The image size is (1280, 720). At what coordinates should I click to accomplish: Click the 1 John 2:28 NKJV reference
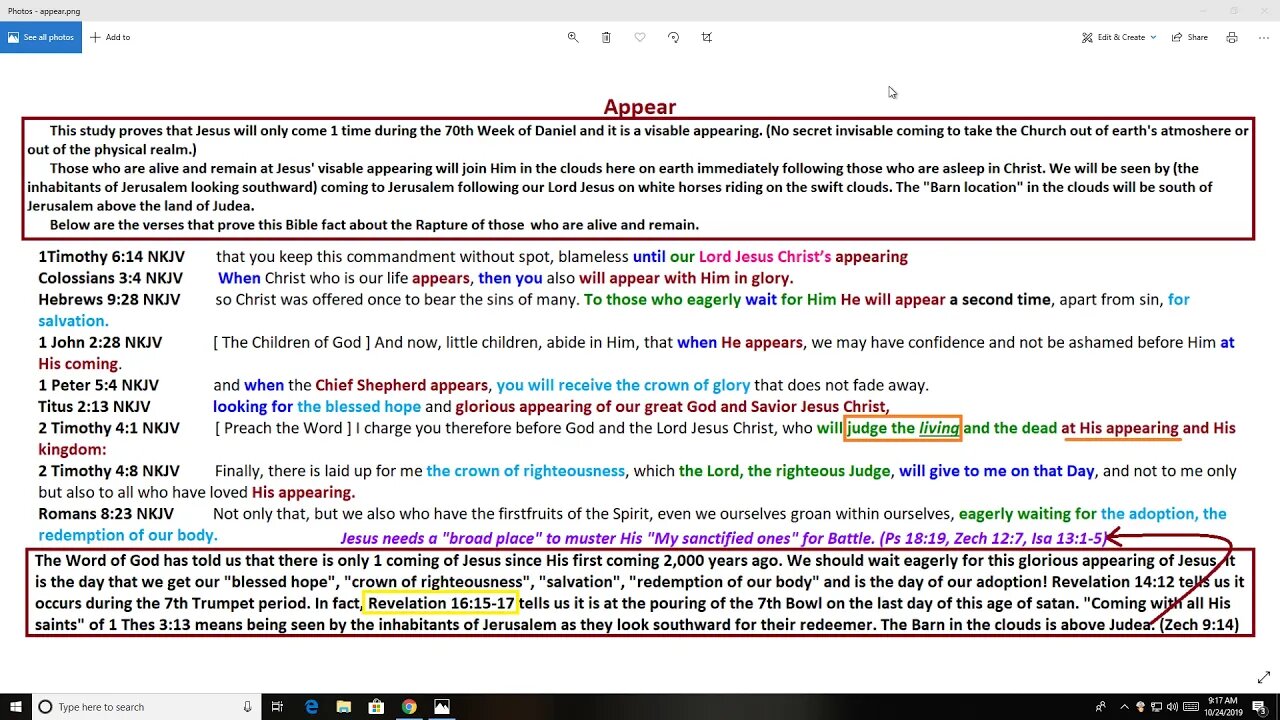pyautogui.click(x=100, y=342)
